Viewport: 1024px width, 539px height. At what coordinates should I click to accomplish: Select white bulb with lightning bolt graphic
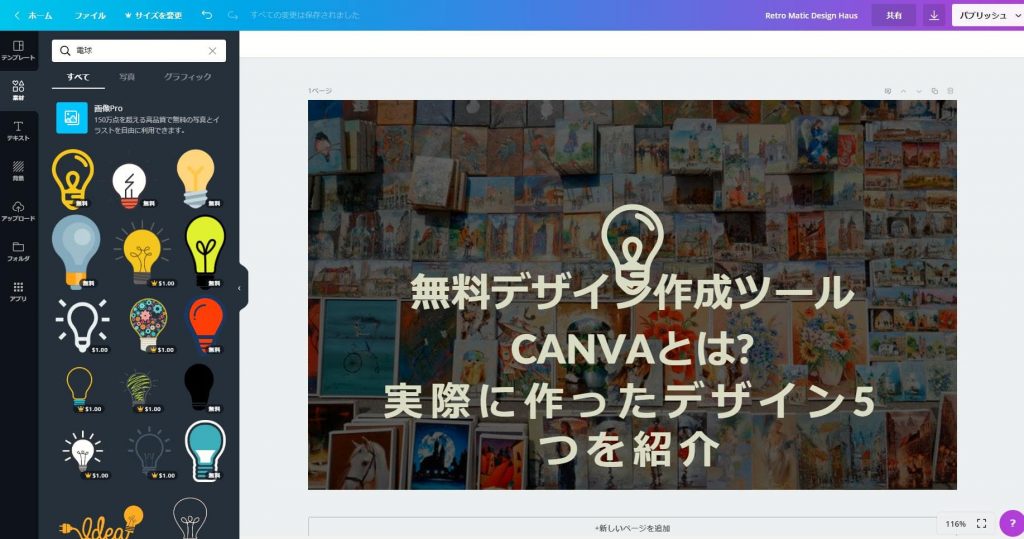pyautogui.click(x=129, y=186)
